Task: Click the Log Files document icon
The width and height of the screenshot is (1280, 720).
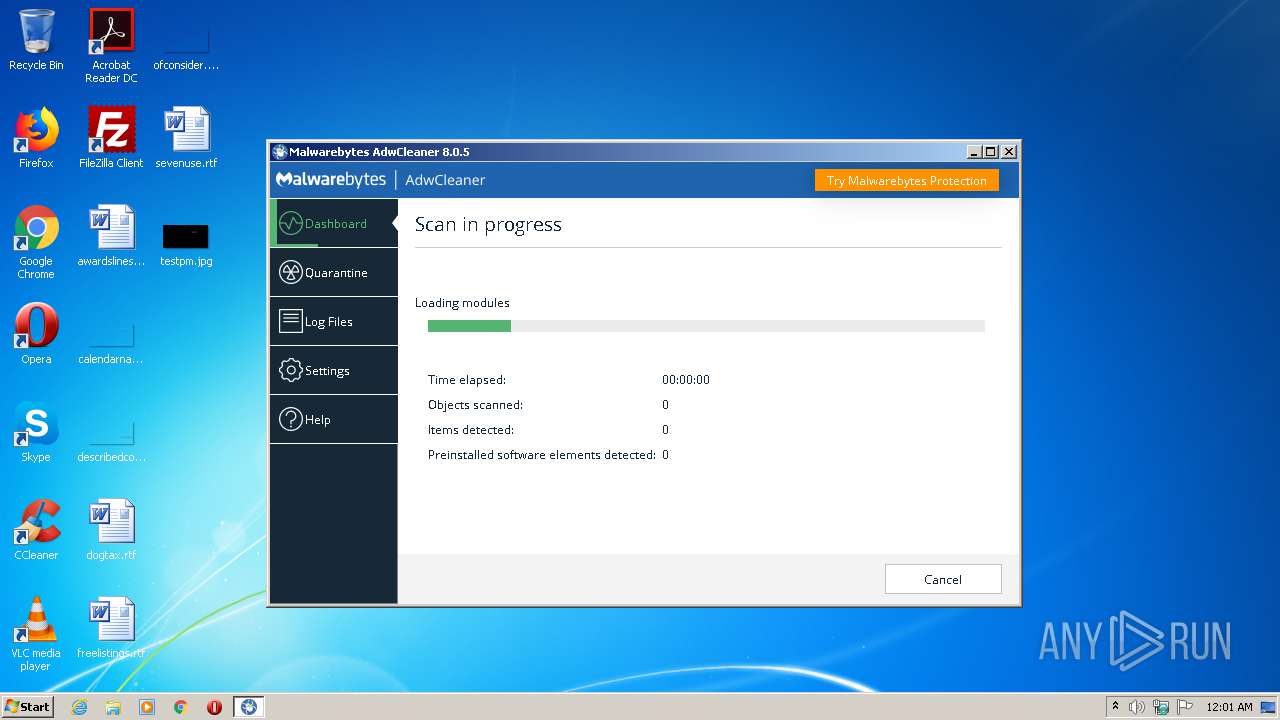Action: tap(291, 321)
